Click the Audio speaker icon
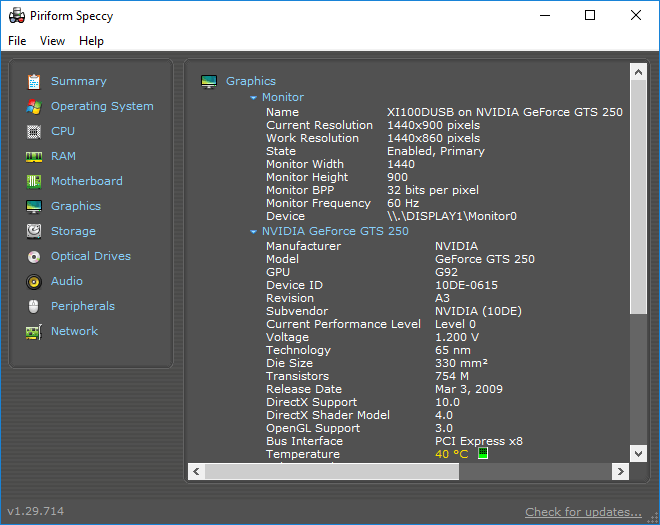The width and height of the screenshot is (660, 525). pyautogui.click(x=34, y=282)
